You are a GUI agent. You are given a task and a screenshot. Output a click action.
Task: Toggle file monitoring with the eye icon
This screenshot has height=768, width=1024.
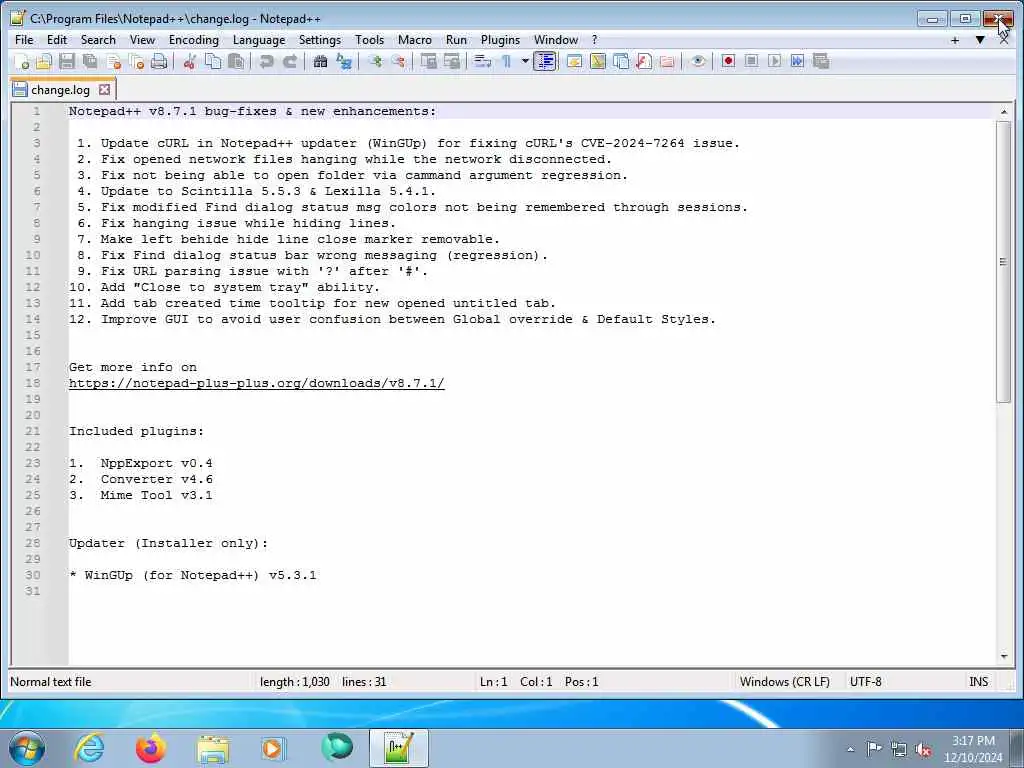[698, 61]
